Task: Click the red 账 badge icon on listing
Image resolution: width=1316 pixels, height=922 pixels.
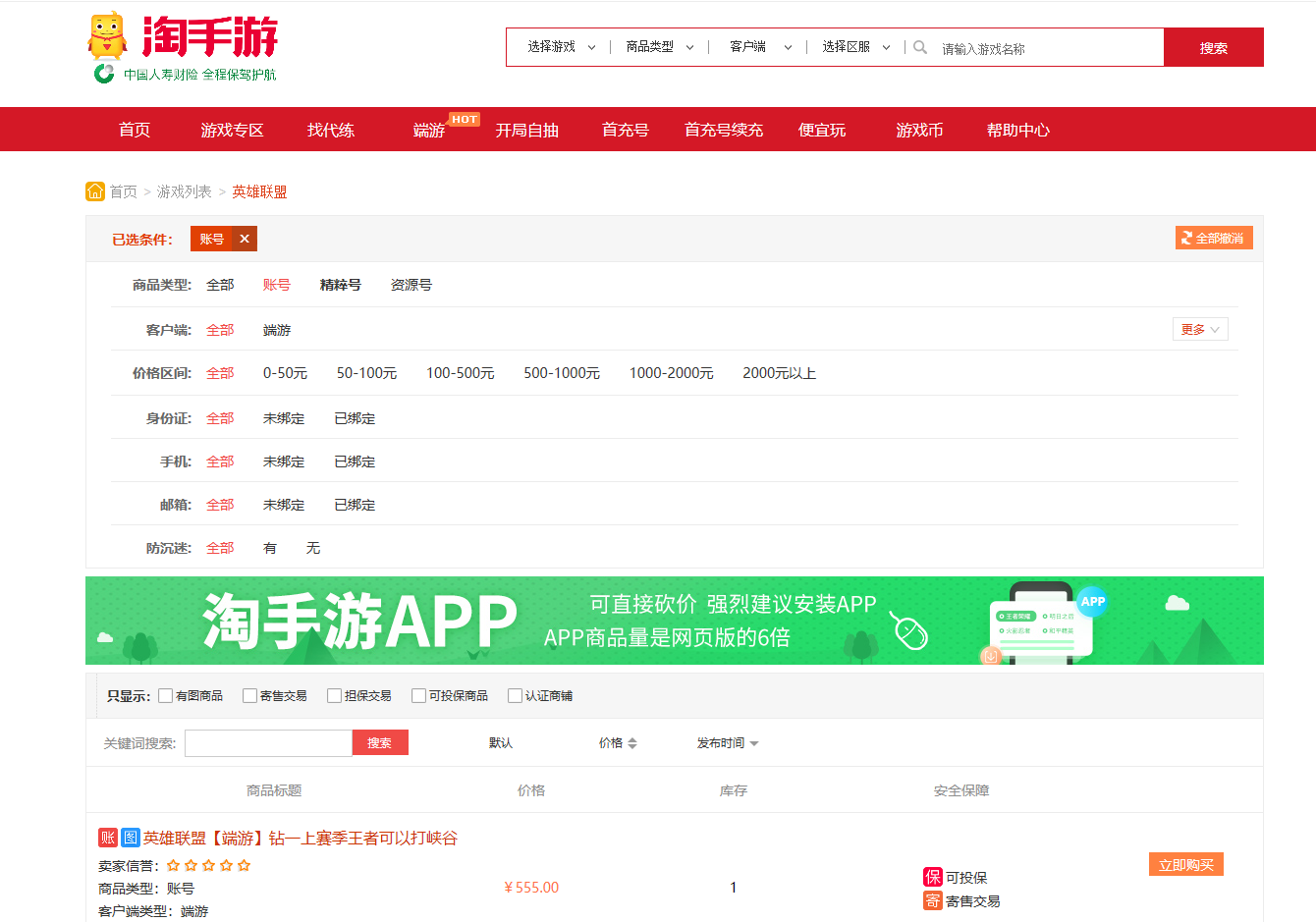Action: tap(108, 838)
